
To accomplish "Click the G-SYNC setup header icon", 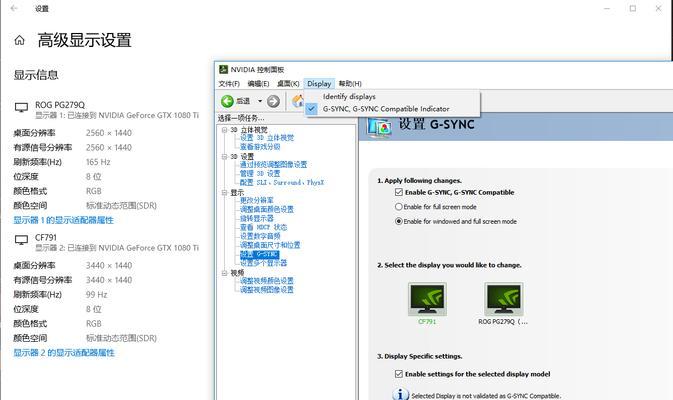I will (x=379, y=127).
